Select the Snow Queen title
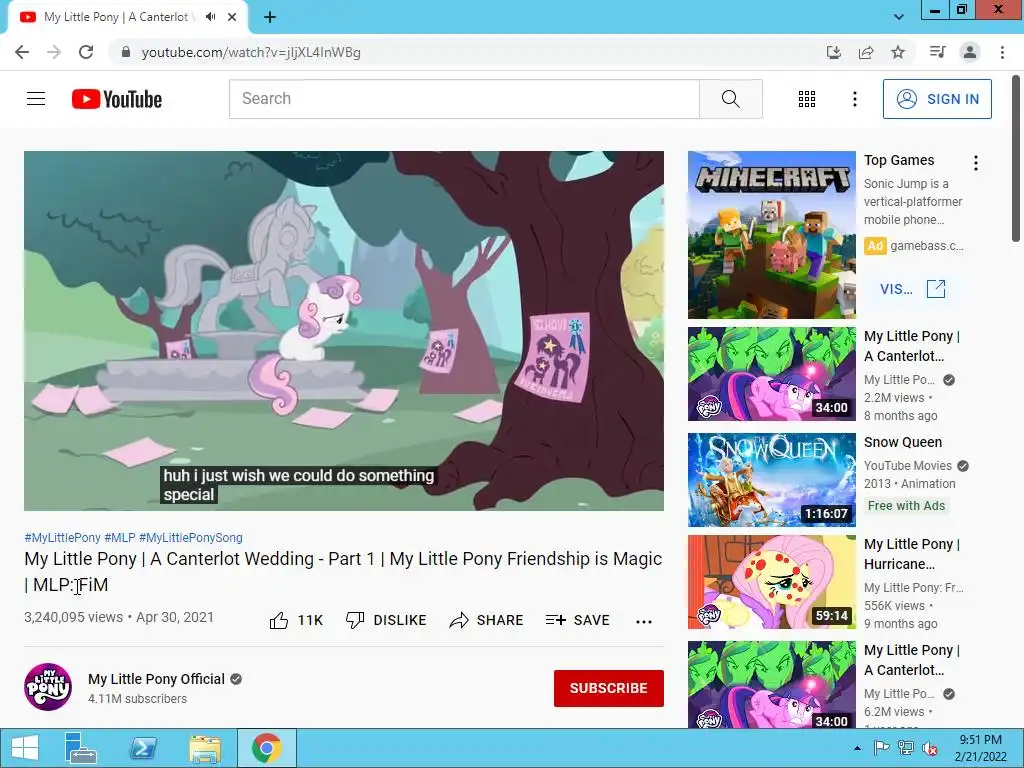1024x768 pixels. [x=903, y=442]
